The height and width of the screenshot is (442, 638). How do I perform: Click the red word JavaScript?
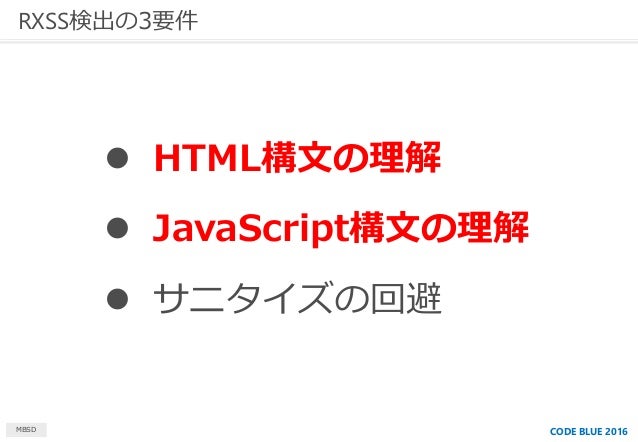251,229
